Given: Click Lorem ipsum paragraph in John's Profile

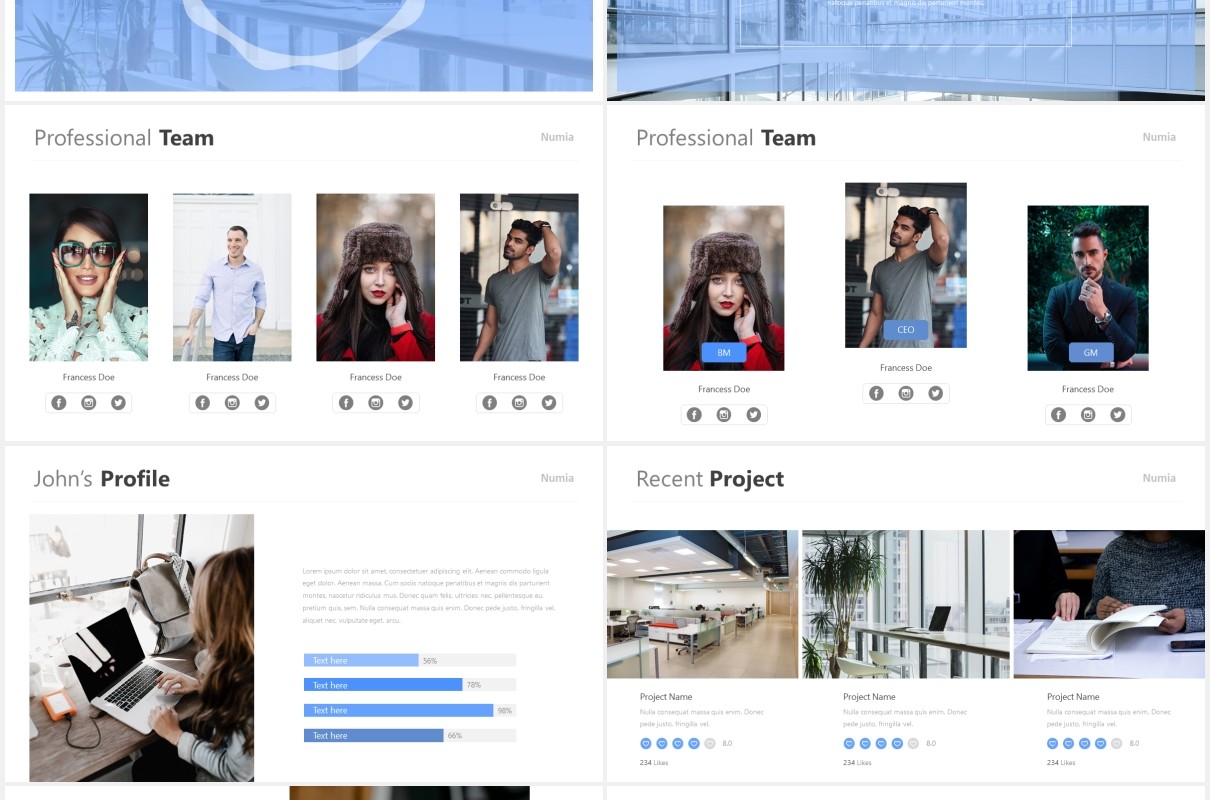Looking at the screenshot, I should point(429,595).
